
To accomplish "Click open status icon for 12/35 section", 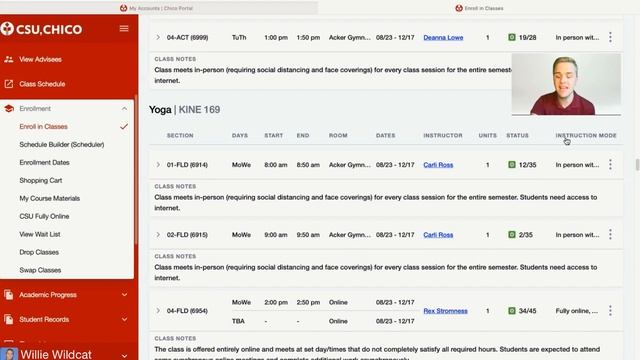I will (511, 164).
